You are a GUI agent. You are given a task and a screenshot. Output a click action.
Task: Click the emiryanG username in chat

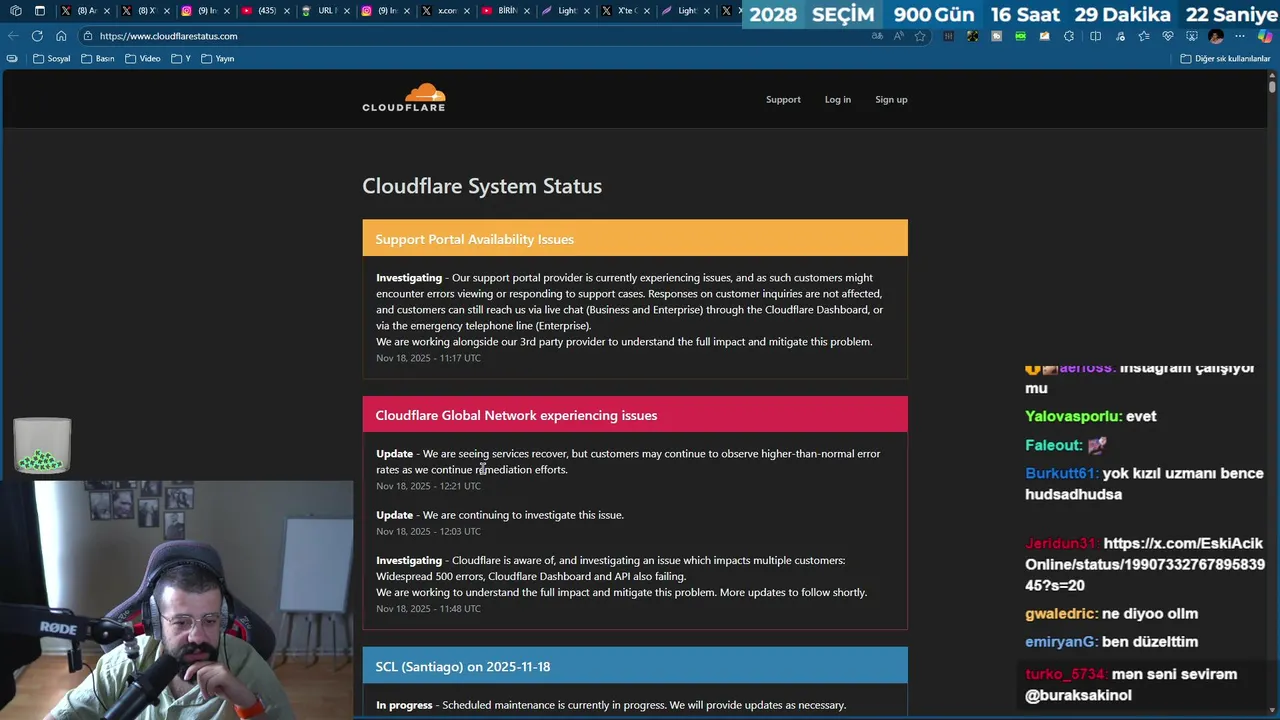point(1060,641)
